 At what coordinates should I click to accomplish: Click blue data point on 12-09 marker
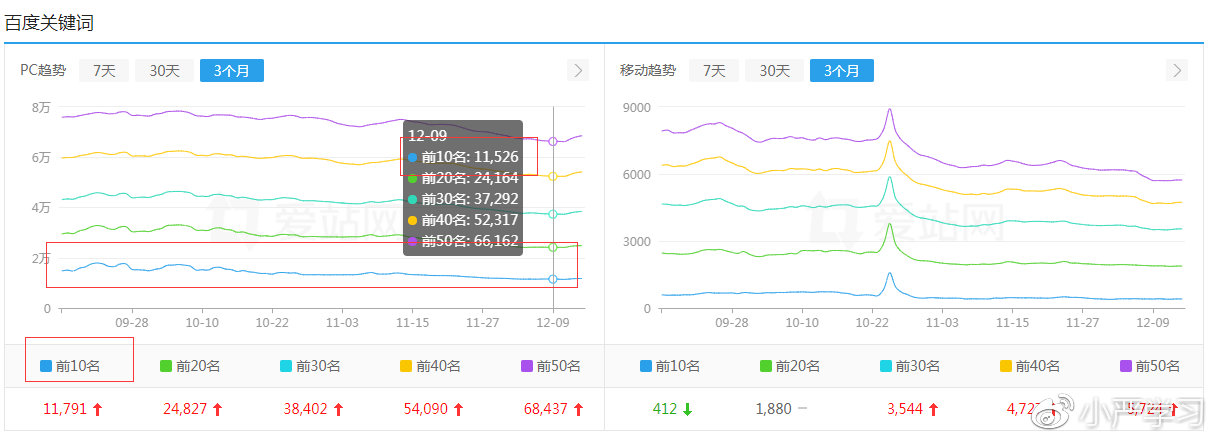pos(553,280)
